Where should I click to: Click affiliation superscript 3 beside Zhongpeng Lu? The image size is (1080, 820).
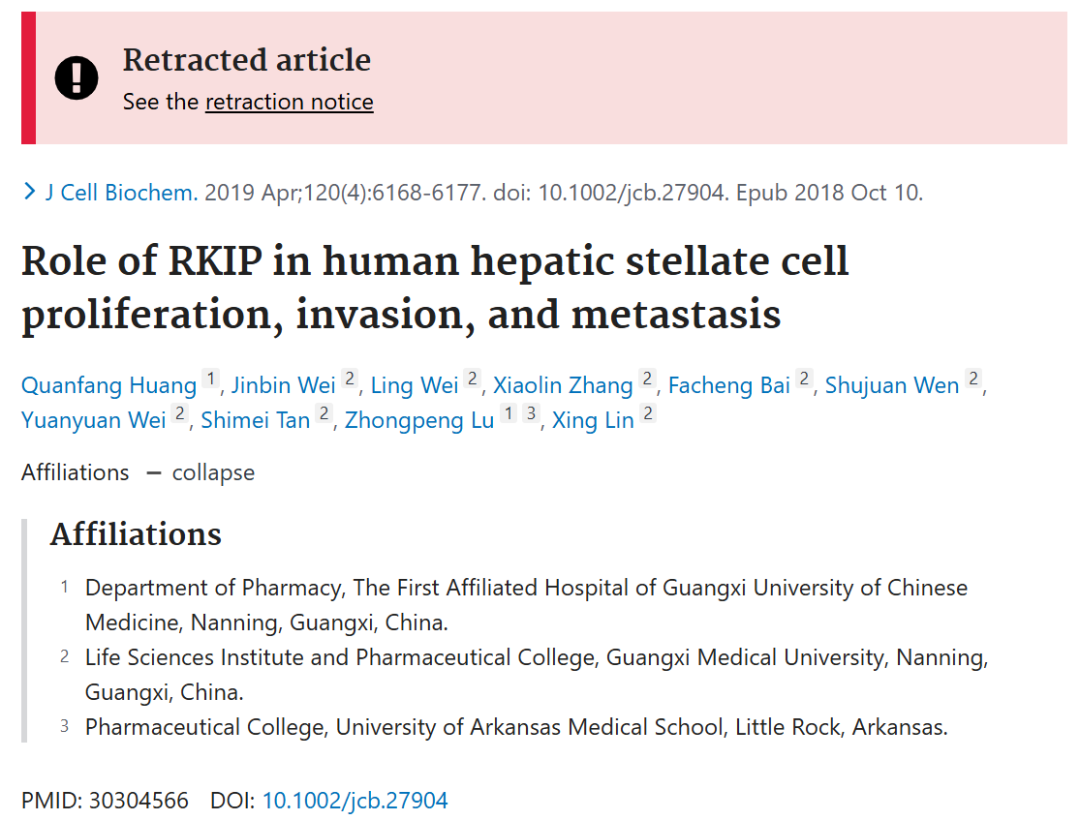[530, 413]
